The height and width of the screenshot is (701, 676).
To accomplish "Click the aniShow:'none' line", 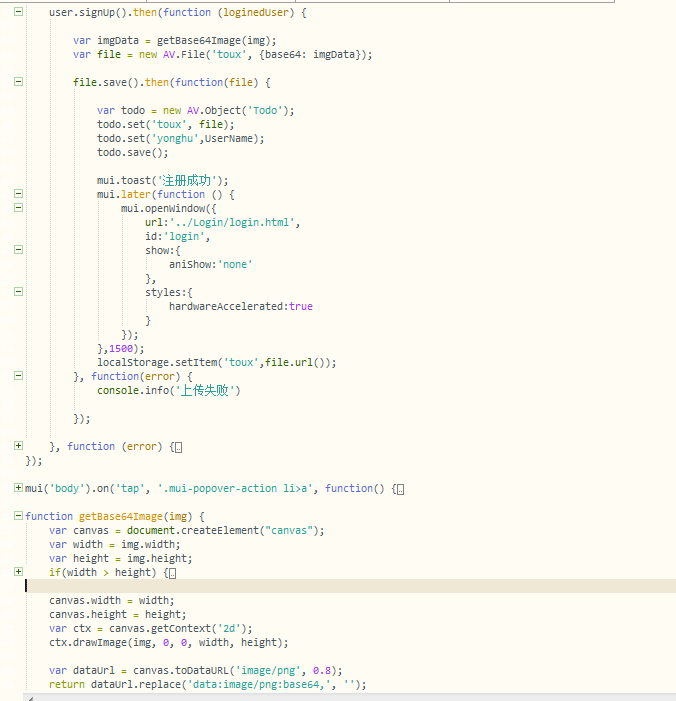I will (211, 265).
